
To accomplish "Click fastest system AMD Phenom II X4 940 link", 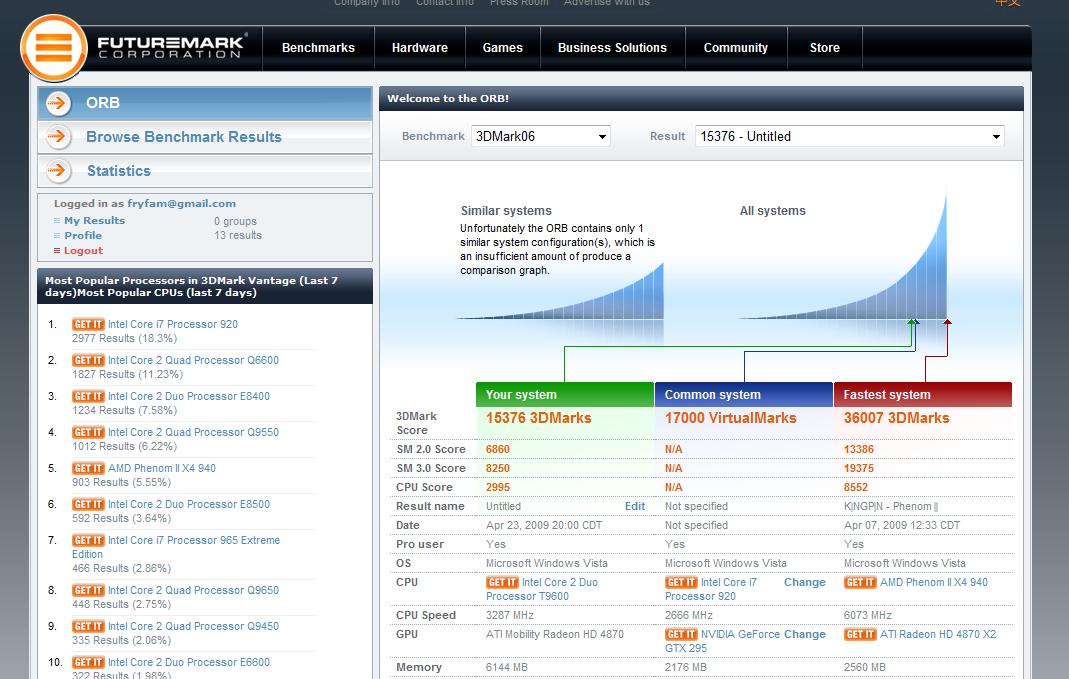I will 934,583.
